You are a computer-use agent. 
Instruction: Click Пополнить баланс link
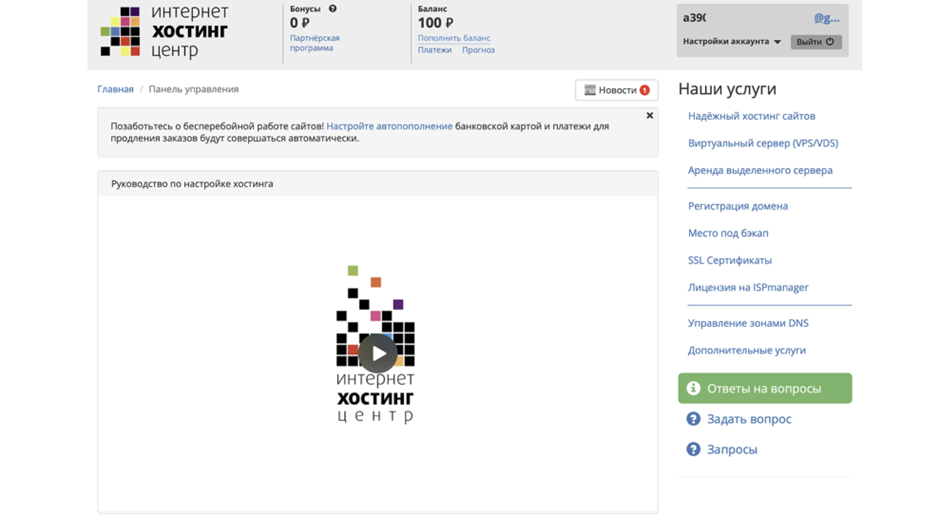point(454,38)
